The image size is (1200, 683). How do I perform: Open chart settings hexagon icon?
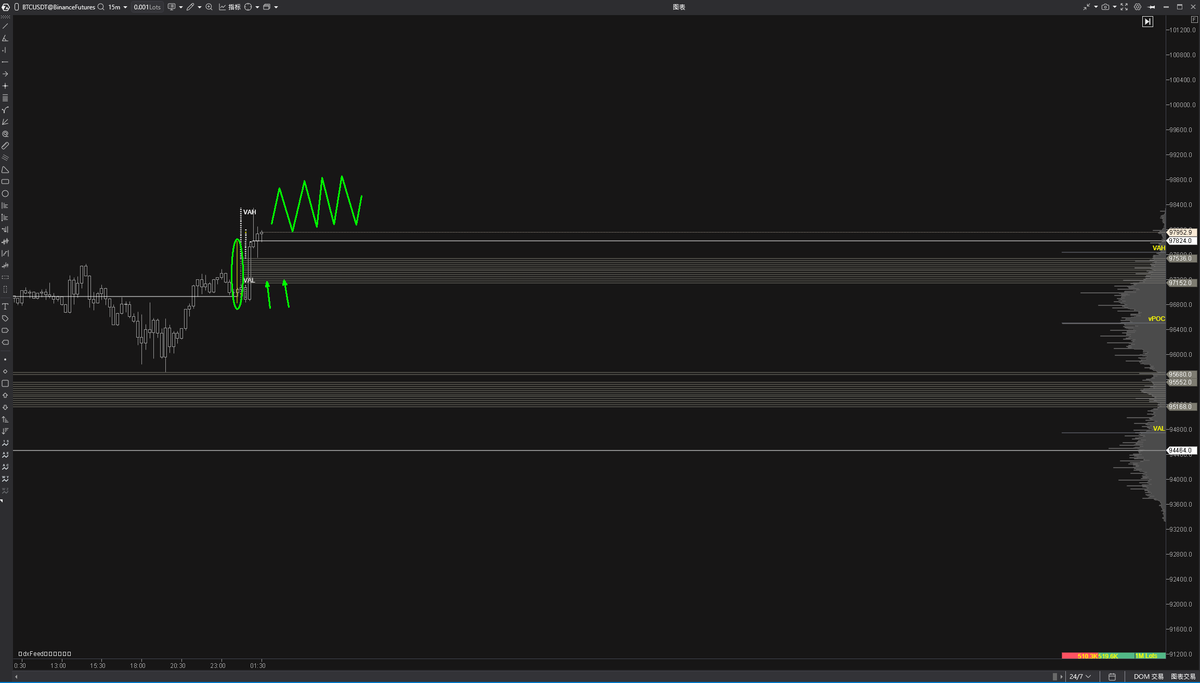(1138, 7)
